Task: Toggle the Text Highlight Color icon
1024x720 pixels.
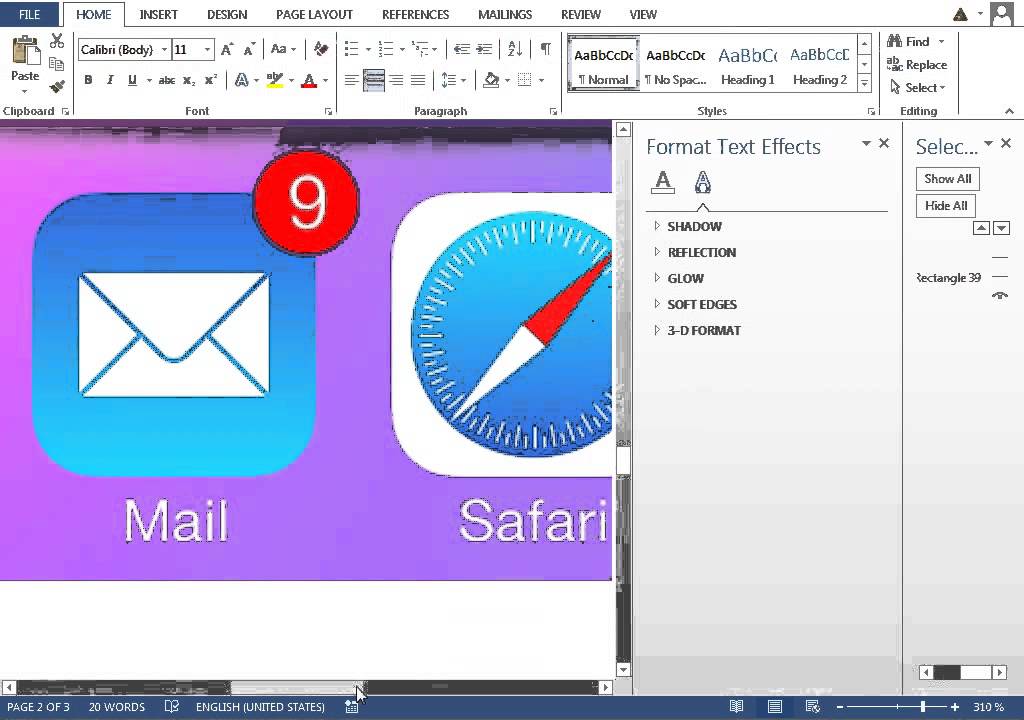Action: tap(272, 79)
